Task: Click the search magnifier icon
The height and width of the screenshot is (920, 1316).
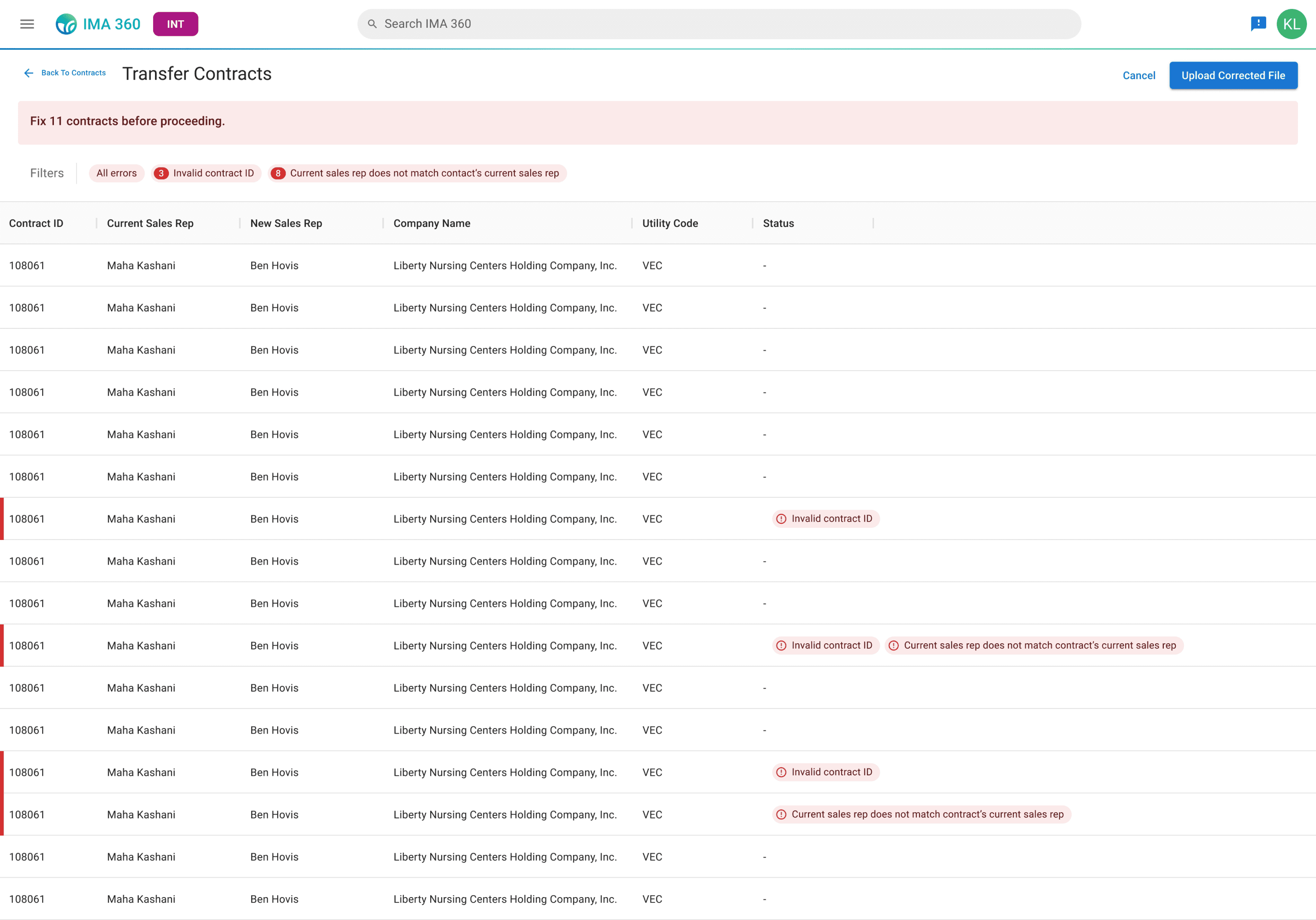Action: [372, 24]
